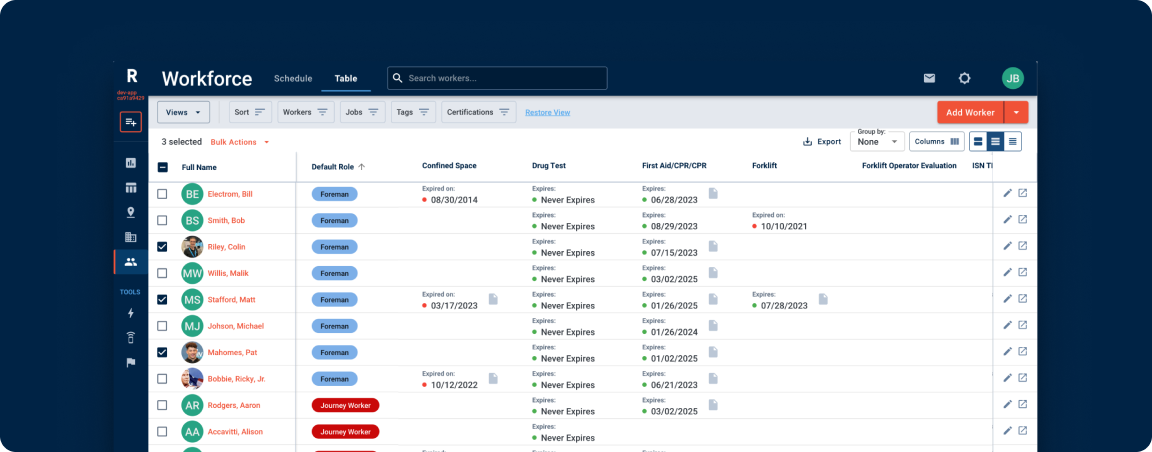The height and width of the screenshot is (452, 1152).
Task: Open Forklift document for Stafford, Matt
Action: pyautogui.click(x=823, y=299)
